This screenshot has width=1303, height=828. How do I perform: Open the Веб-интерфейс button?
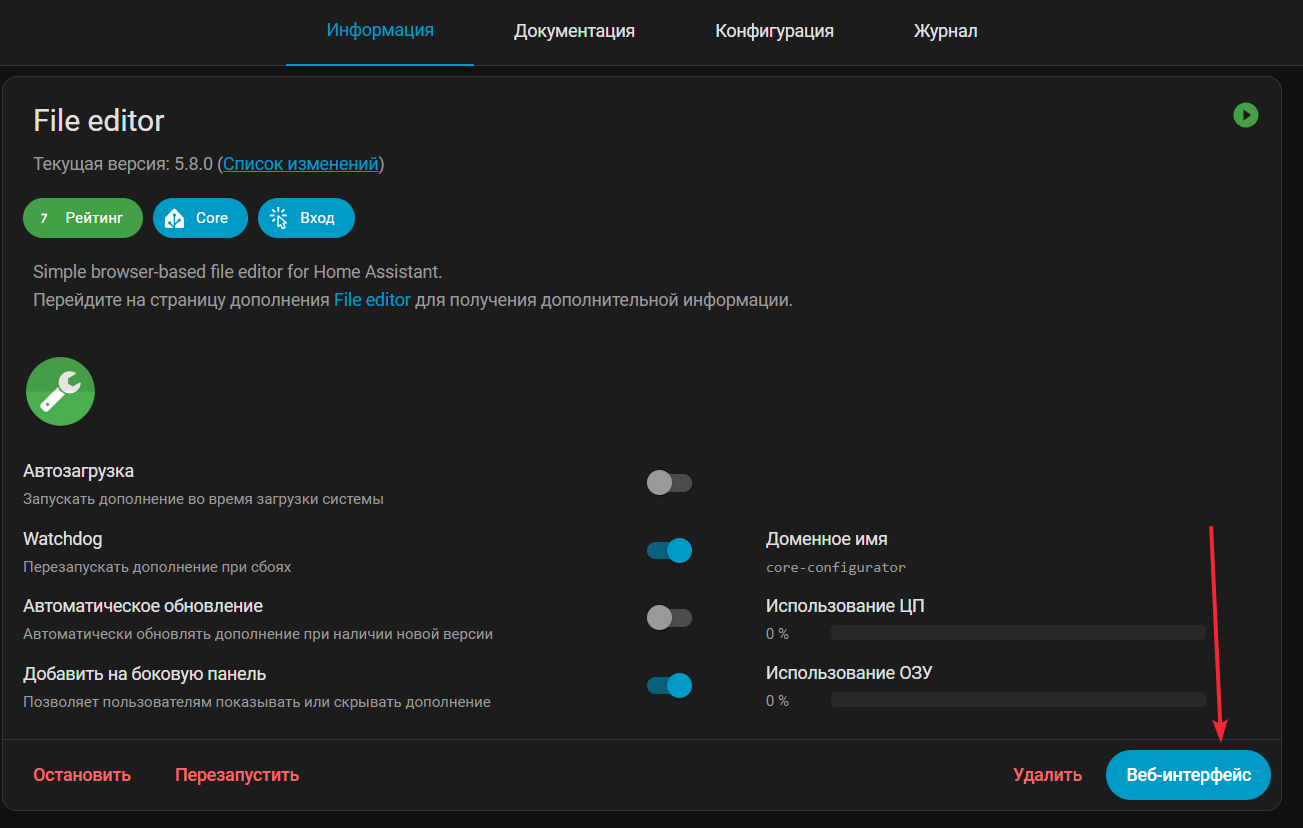[x=1188, y=775]
